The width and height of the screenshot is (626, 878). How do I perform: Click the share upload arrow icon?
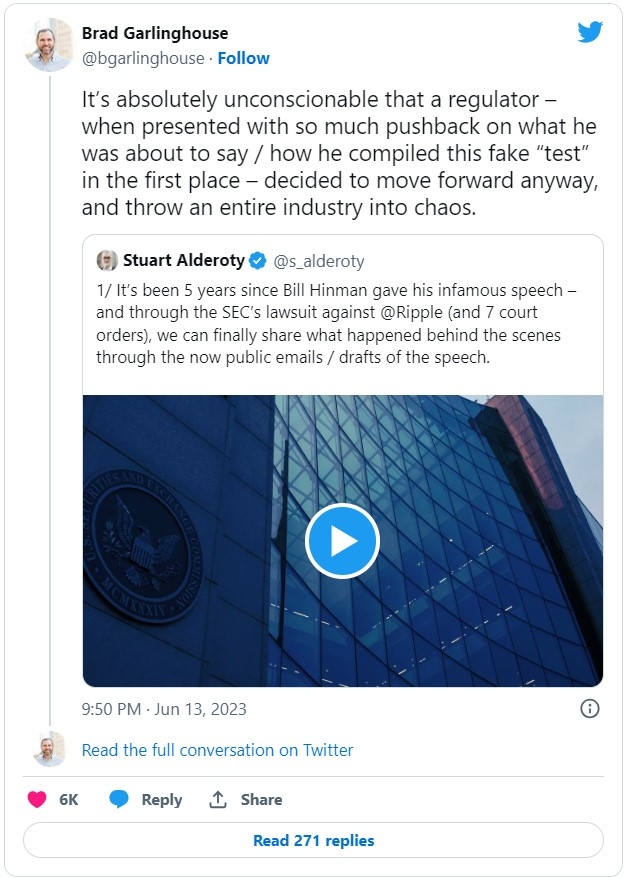click(218, 799)
